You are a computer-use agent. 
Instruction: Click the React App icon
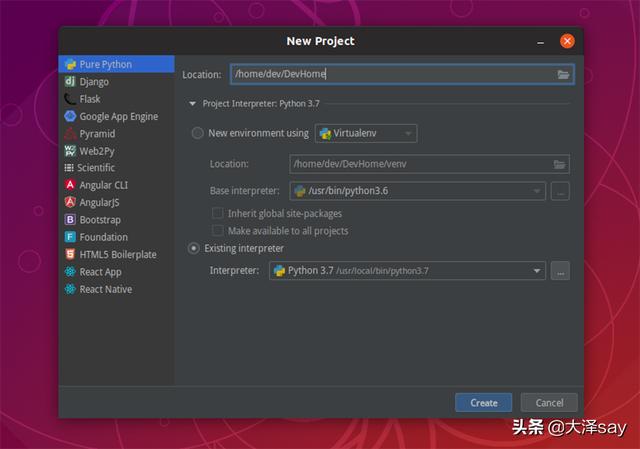tap(70, 271)
